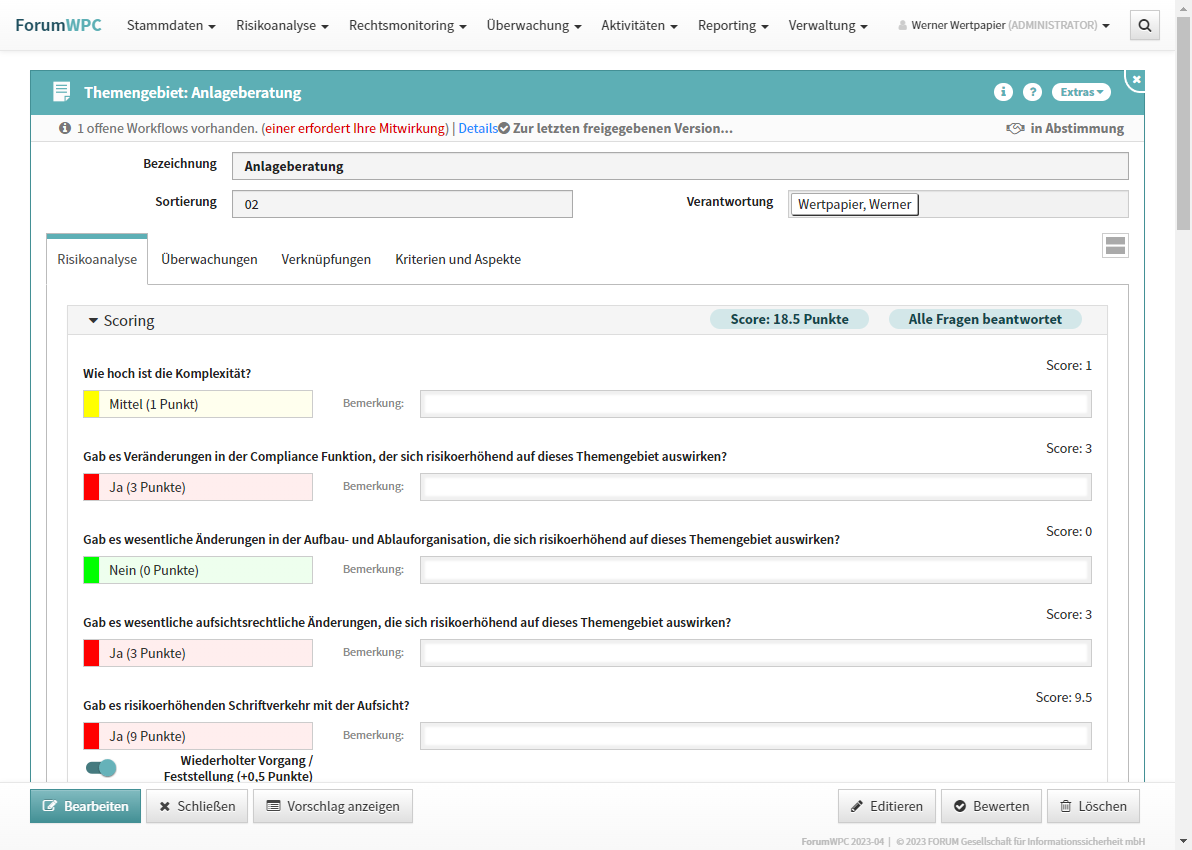Viewport: 1192px width, 850px height.
Task: Click the info icon in panel header
Action: [x=1003, y=92]
